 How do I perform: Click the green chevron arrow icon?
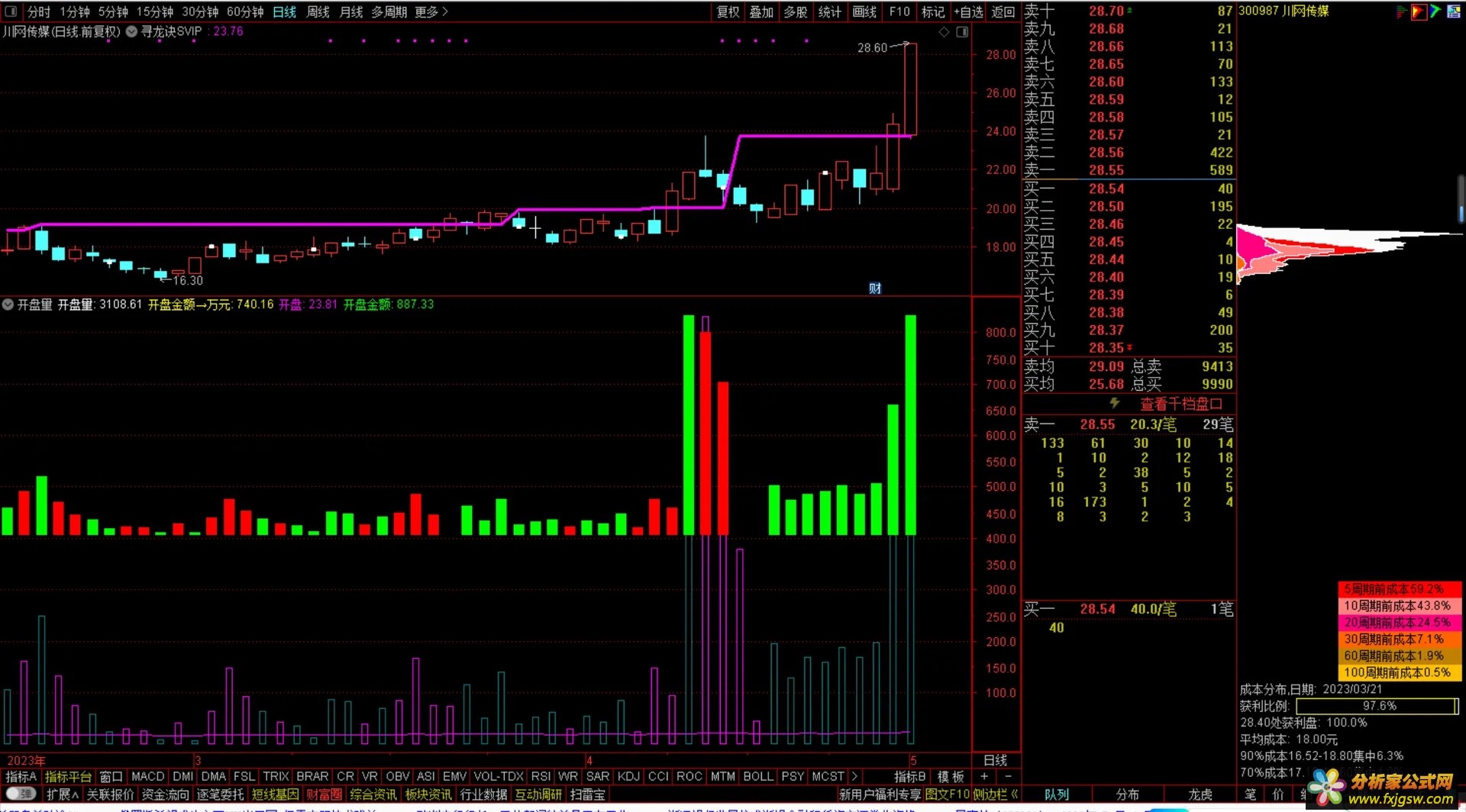(x=1435, y=11)
